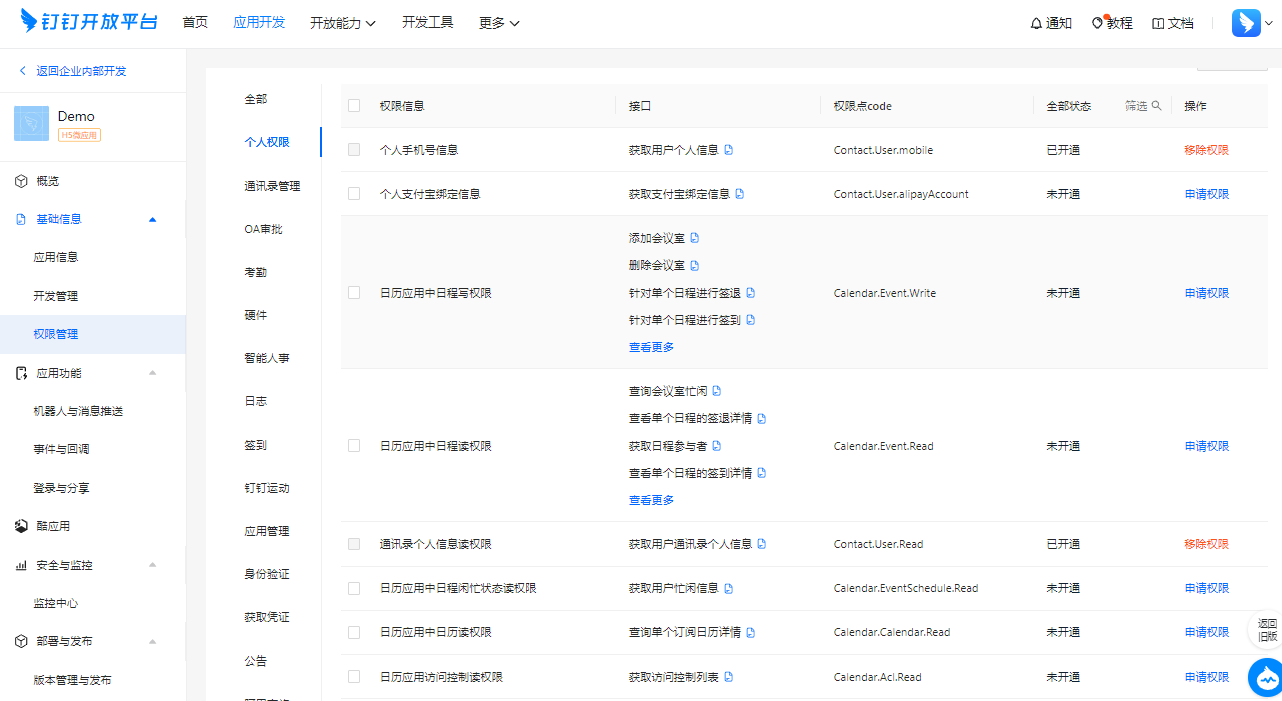Collapse the 基础信息 sidebar section
This screenshot has width=1282, height=701.
click(152, 218)
